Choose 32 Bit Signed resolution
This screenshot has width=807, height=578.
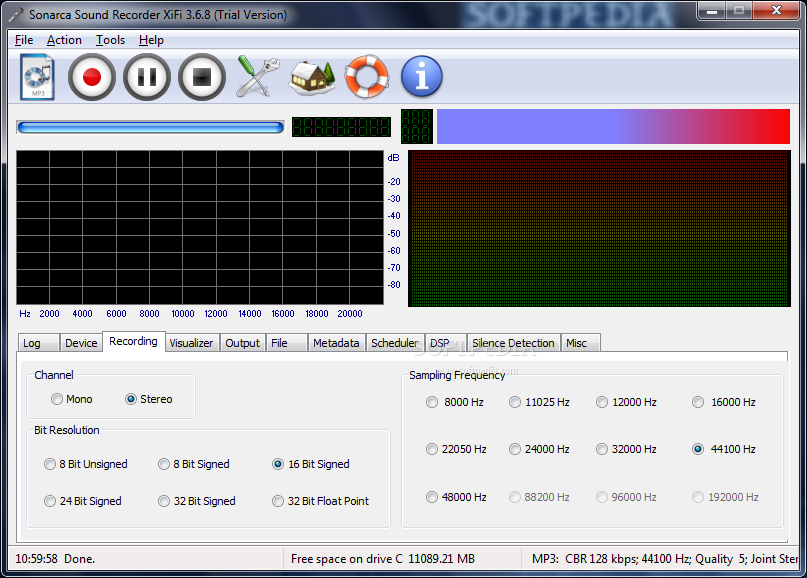[197, 501]
